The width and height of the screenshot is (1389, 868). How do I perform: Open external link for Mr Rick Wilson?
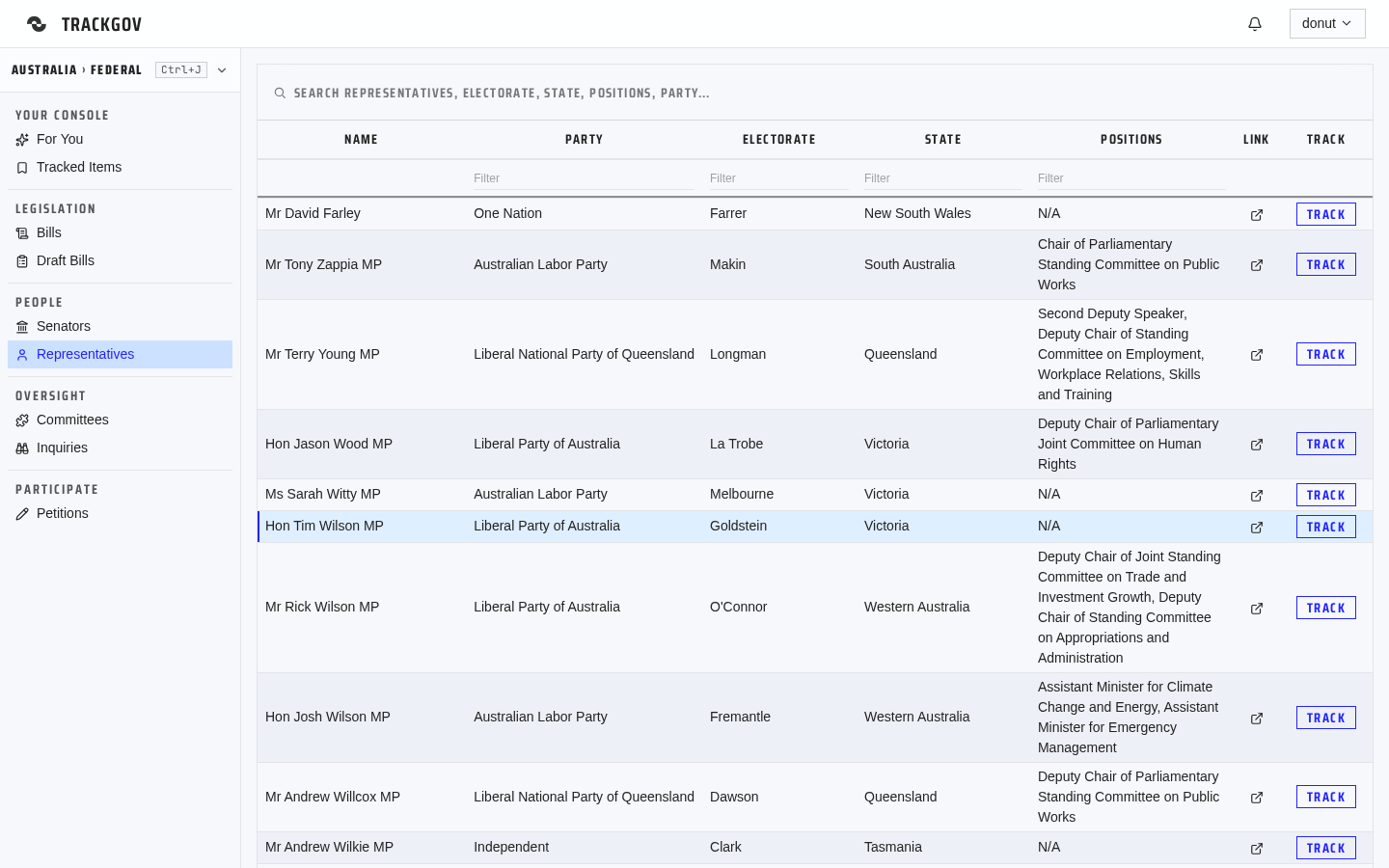pyautogui.click(x=1257, y=609)
